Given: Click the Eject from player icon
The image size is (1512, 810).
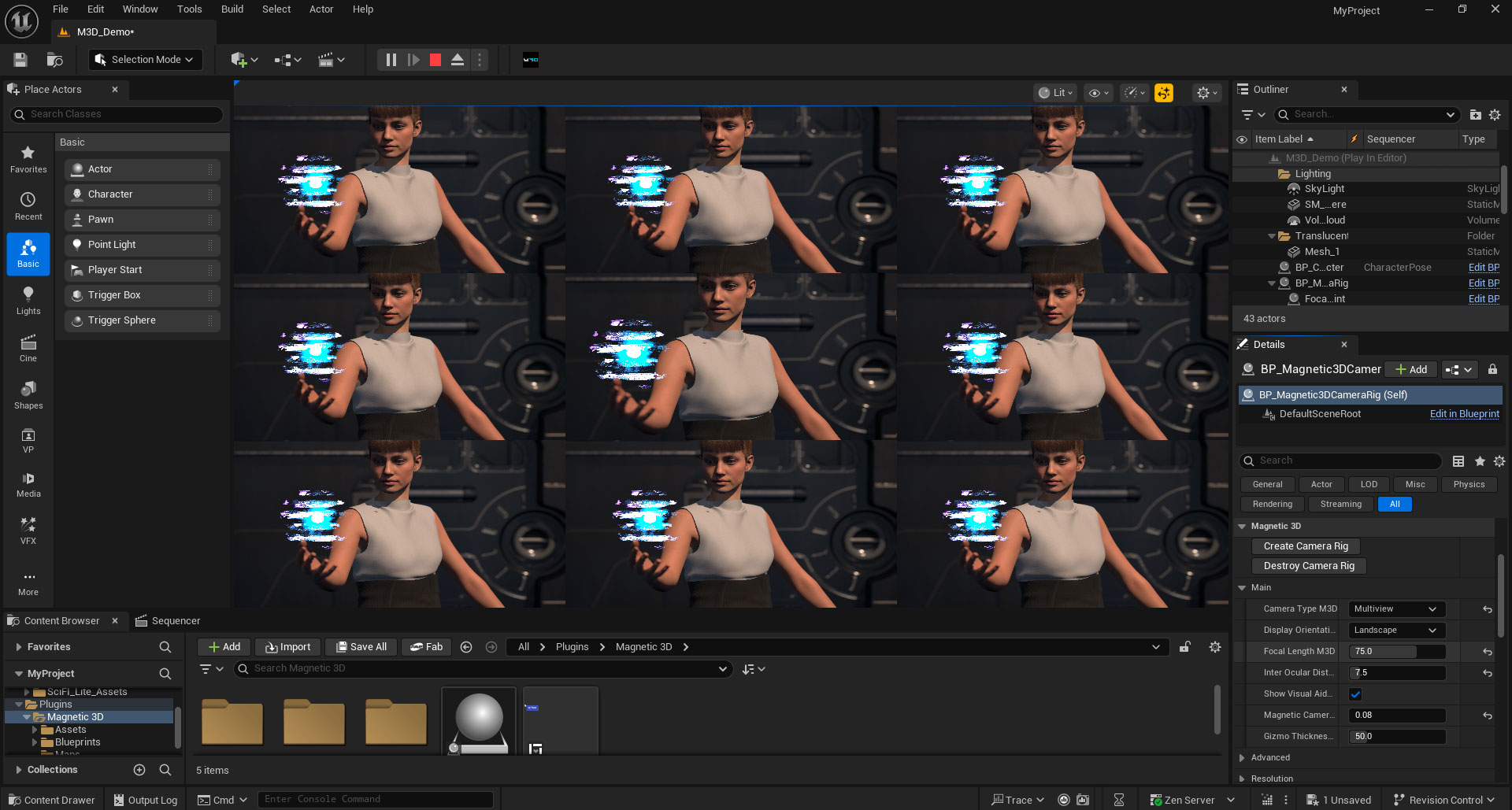Looking at the screenshot, I should pos(457,60).
